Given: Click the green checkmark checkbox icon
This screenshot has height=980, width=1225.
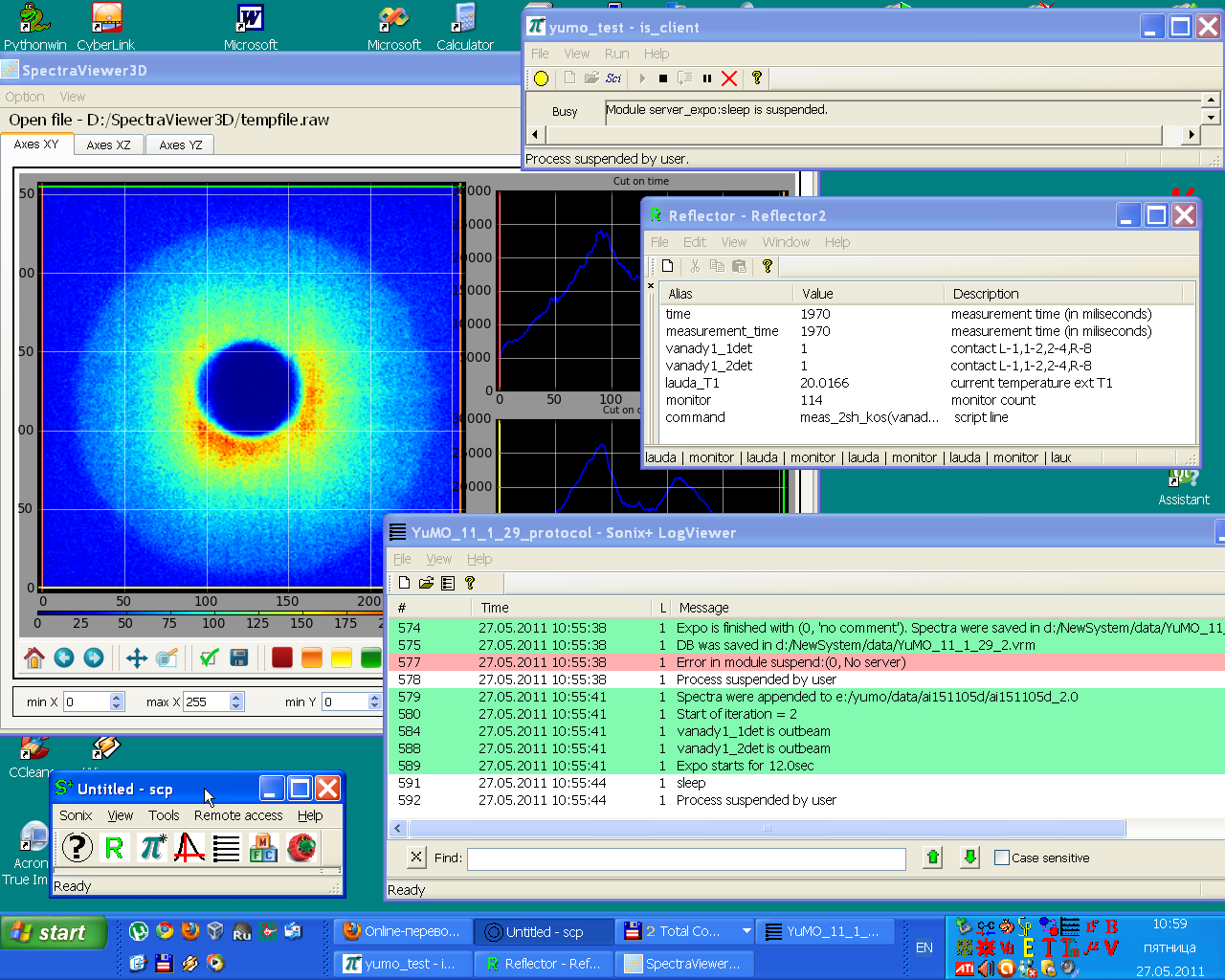Looking at the screenshot, I should 210,657.
